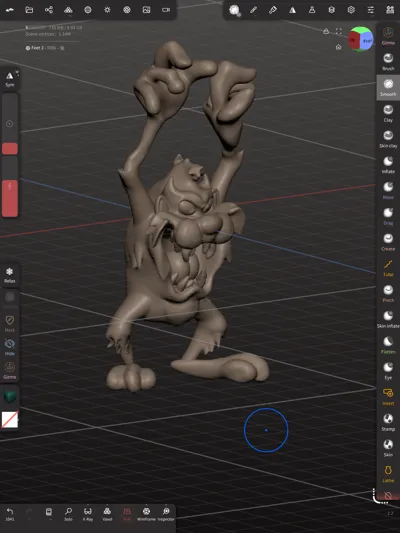The width and height of the screenshot is (400, 533).
Task: Open the interface sliders menu
Action: coord(370,10)
